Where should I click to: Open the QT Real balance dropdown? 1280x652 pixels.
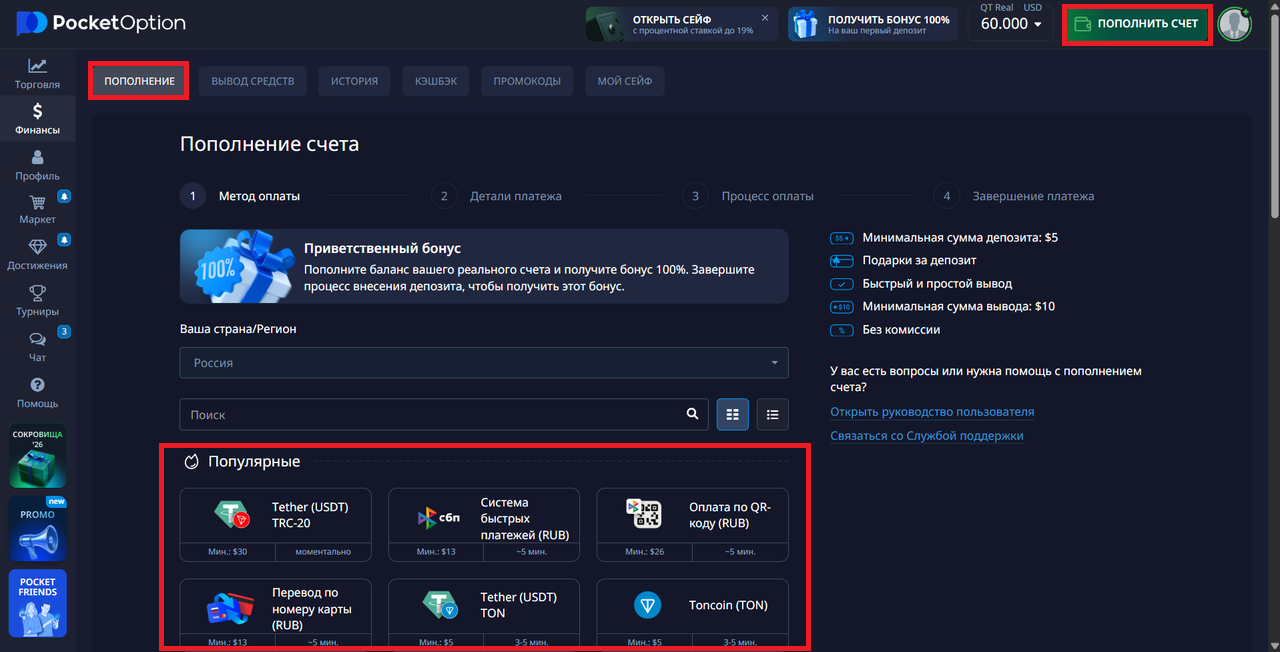pos(1011,23)
